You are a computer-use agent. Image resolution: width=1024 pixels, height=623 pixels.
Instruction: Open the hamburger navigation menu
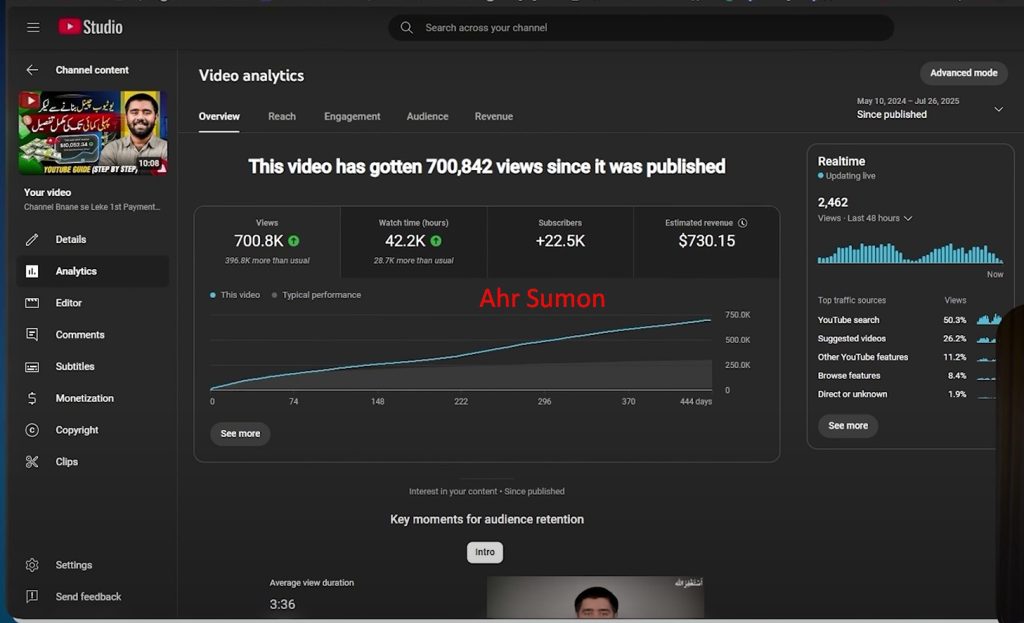(x=32, y=27)
